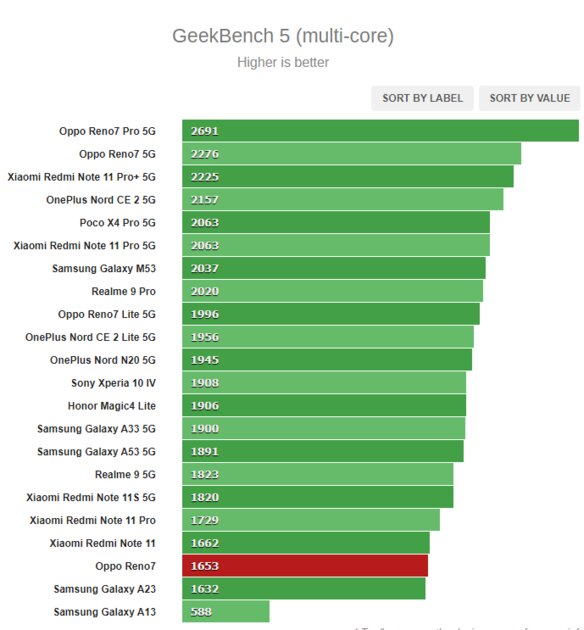584x630 pixels.
Task: Click the SORT BY VALUE button
Action: [x=529, y=98]
